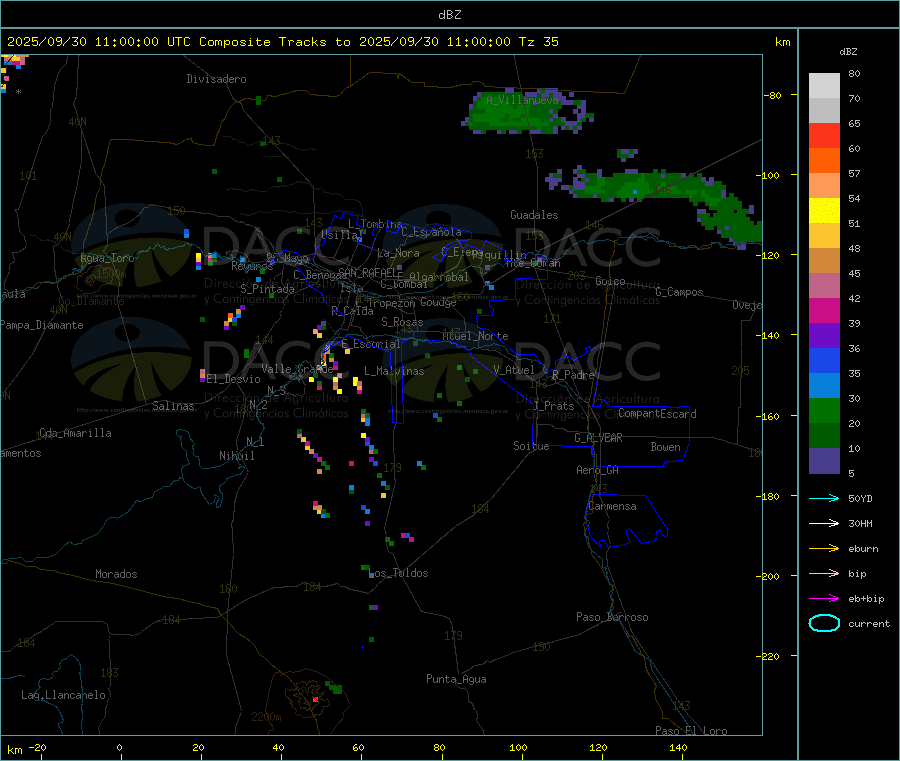Click the Carmensa map label
This screenshot has width=900, height=761.
(612, 506)
